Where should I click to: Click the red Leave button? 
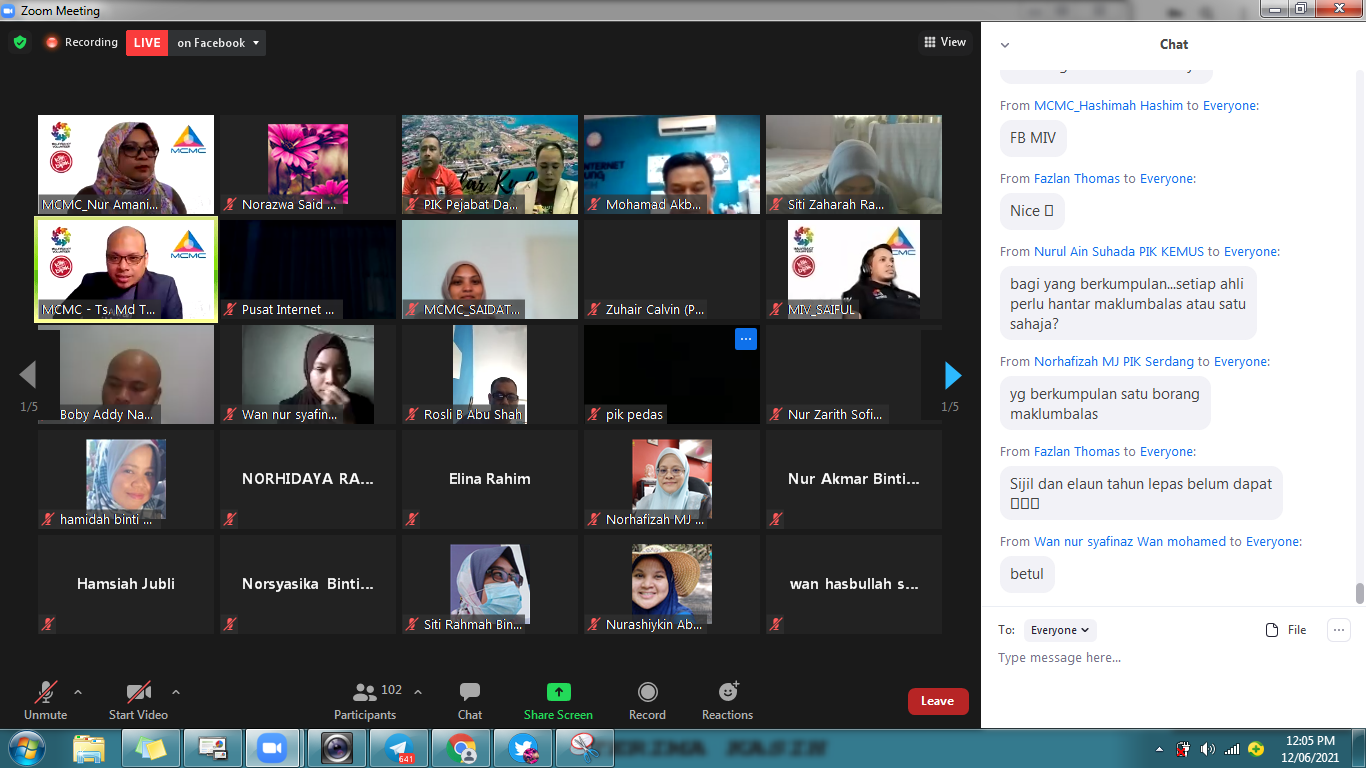coord(937,701)
